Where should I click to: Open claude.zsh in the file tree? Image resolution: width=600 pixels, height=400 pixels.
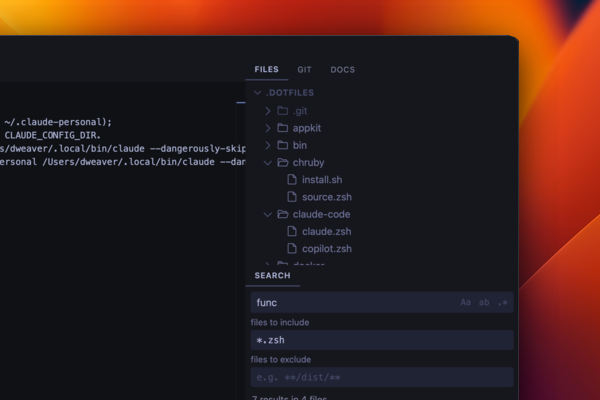coord(326,232)
